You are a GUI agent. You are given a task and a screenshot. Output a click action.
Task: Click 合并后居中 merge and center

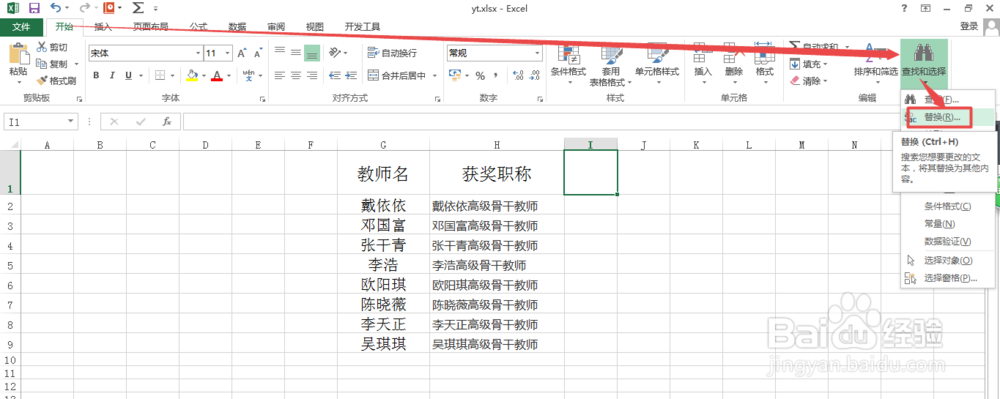pos(397,75)
